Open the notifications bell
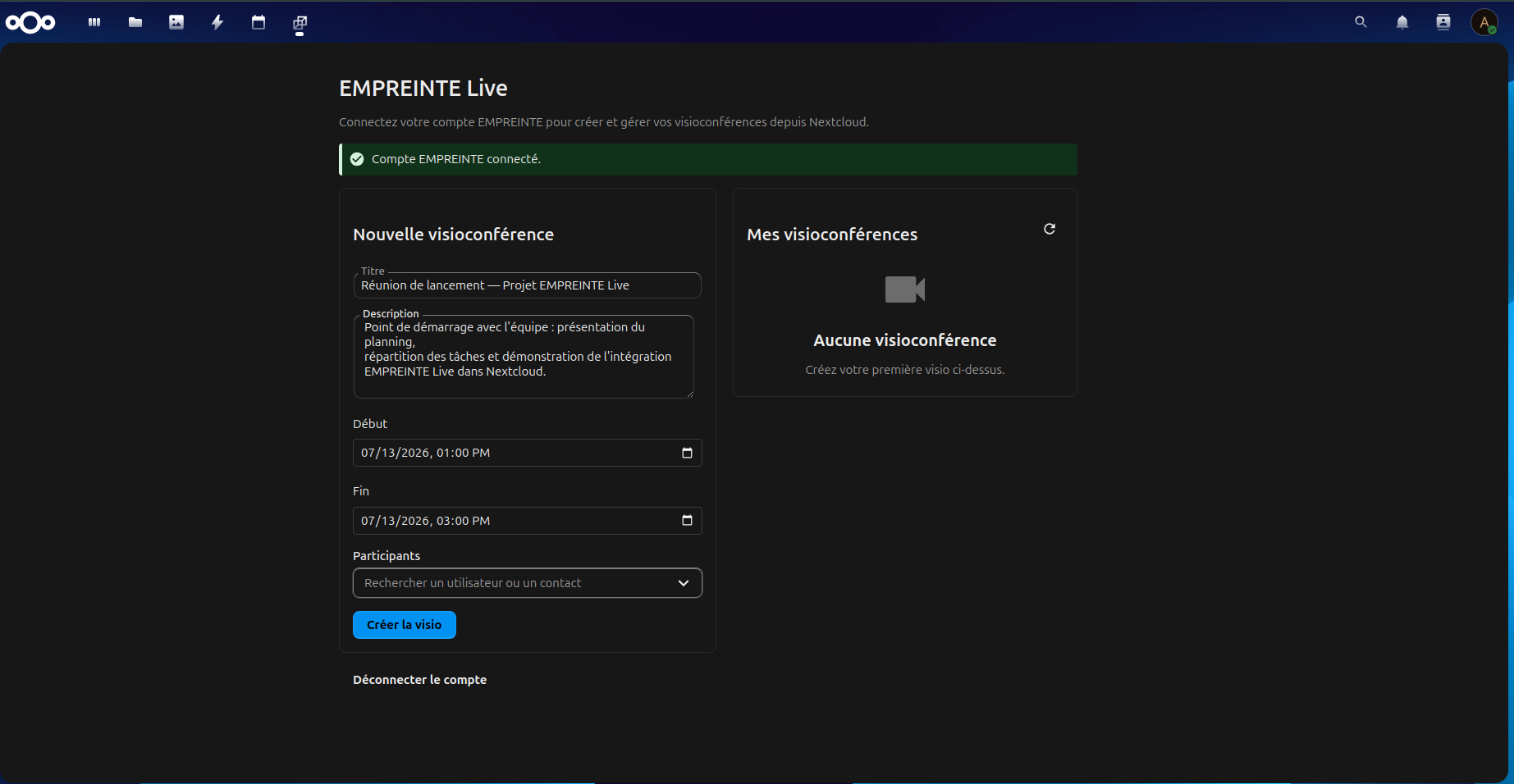Image resolution: width=1514 pixels, height=784 pixels. (1402, 22)
